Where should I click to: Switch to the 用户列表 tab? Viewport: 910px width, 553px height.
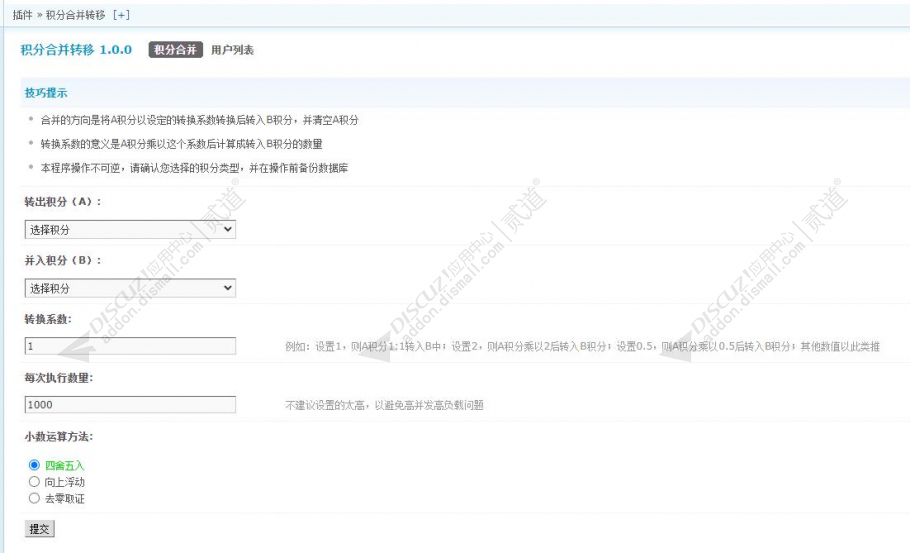tap(232, 50)
